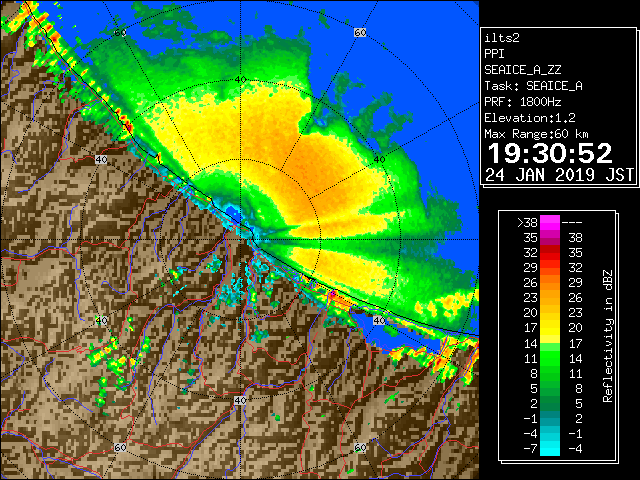This screenshot has height=480, width=640.
Task: Click the 19:30:52 timestamp
Action: tap(550, 153)
